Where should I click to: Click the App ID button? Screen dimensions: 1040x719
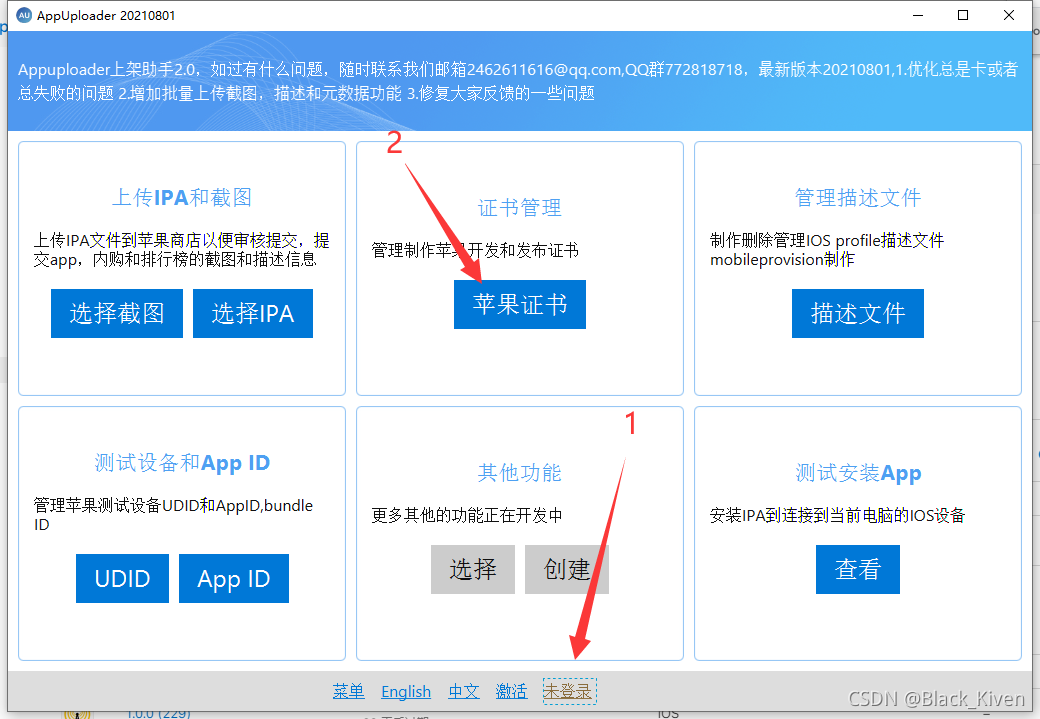coord(233,578)
